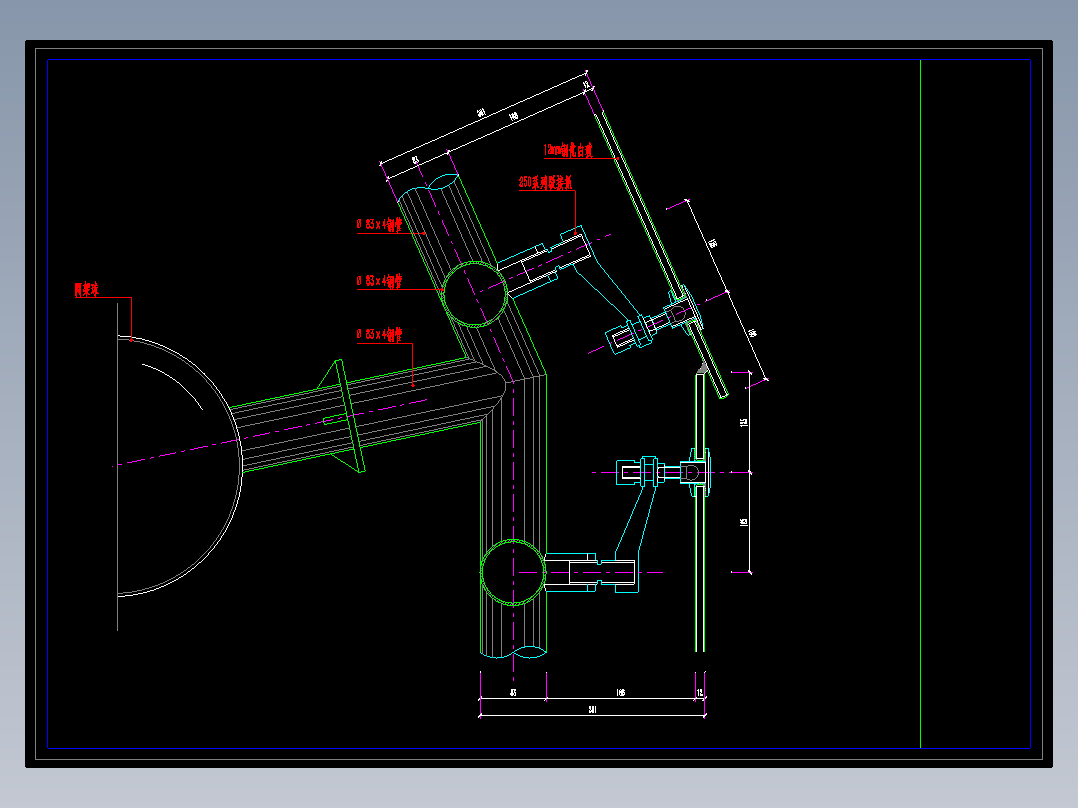Select the topmost Ø 83x4钢管 label
1078x808 pixels.
(x=380, y=224)
